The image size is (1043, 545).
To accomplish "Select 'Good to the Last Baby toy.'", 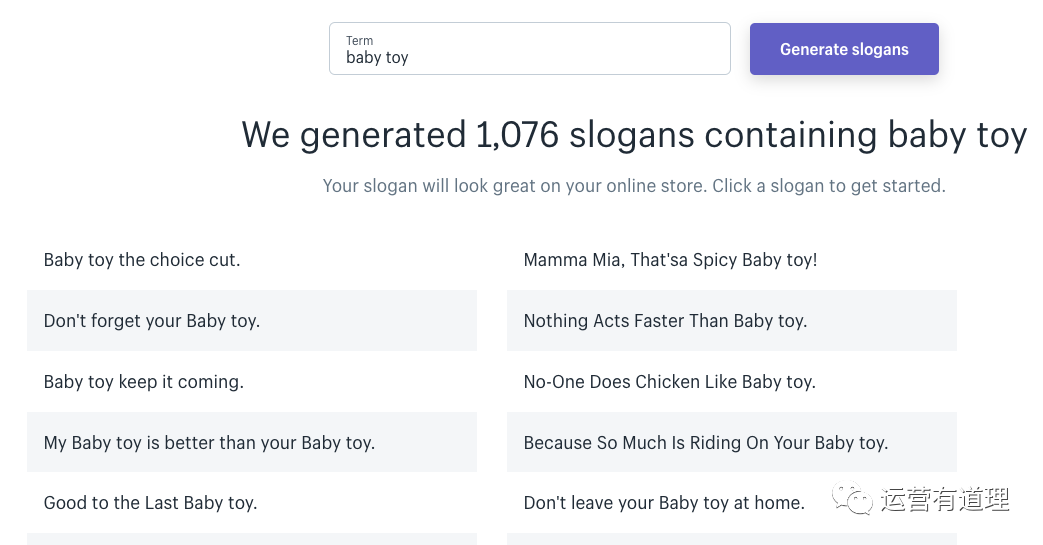I will click(x=252, y=503).
